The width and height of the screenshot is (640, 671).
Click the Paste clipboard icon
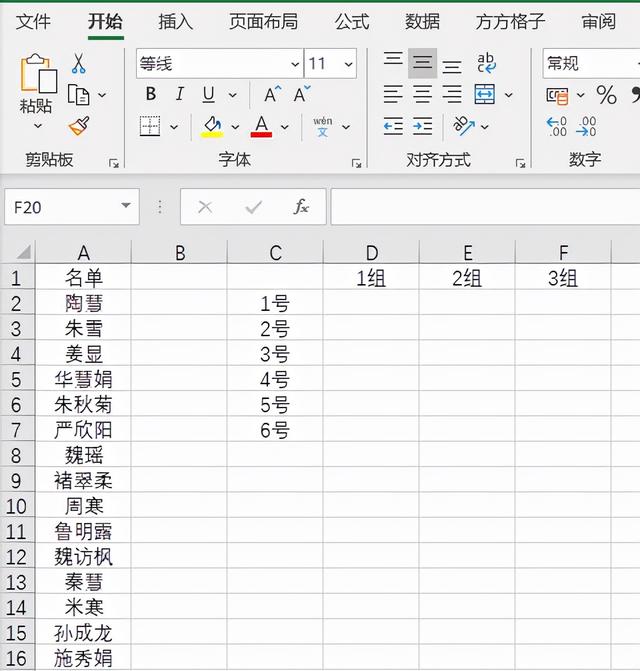pos(37,76)
